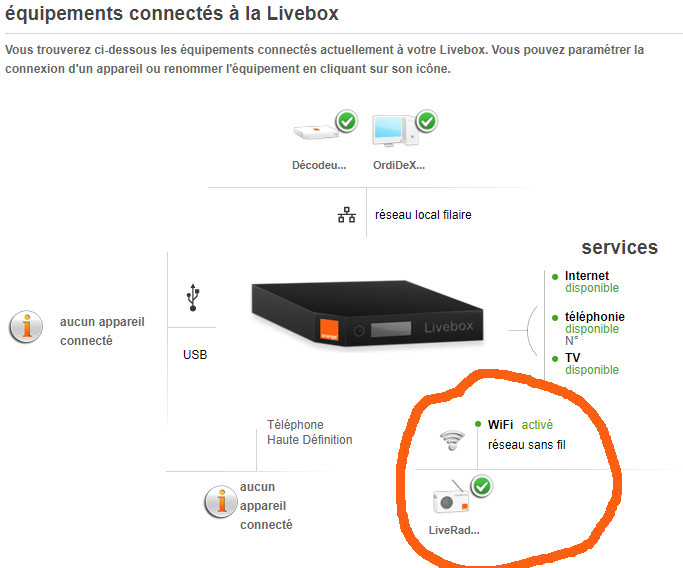Screen dimensions: 683x568
Task: Click the green checkmark on LiveRadio
Action: click(x=482, y=486)
